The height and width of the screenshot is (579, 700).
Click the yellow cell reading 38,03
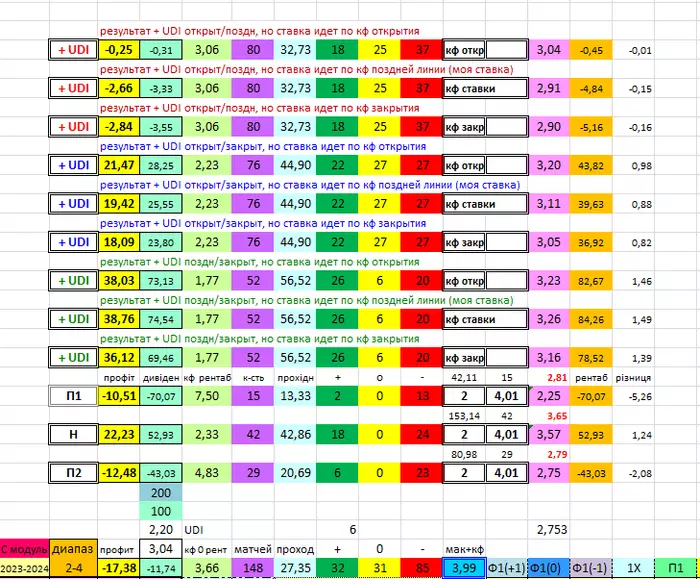coord(119,280)
